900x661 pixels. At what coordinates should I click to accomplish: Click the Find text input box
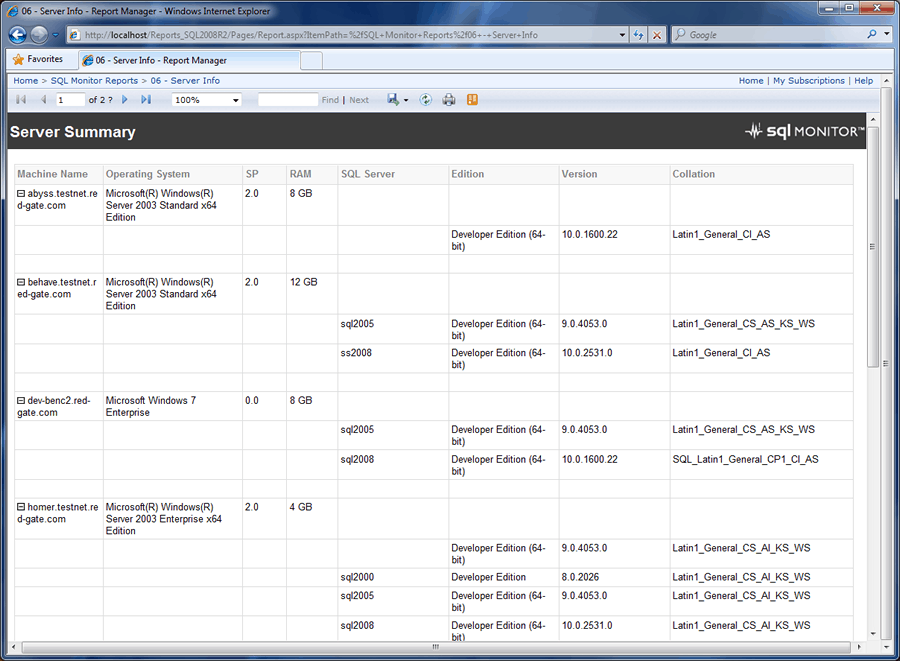[288, 100]
